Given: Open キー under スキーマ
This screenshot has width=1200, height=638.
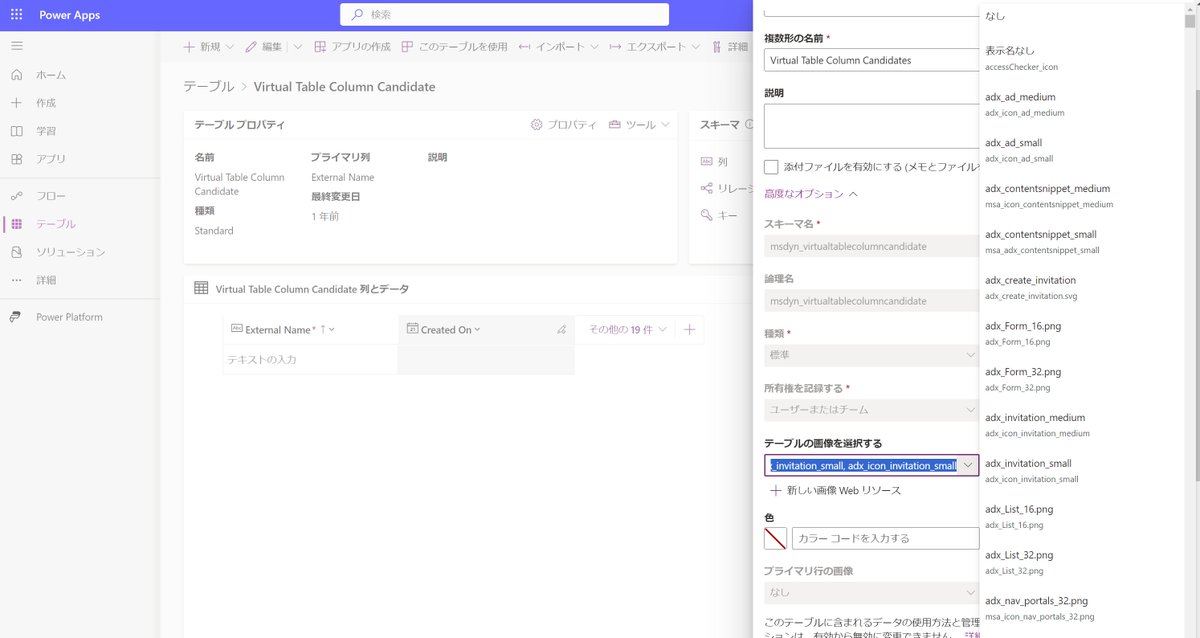Looking at the screenshot, I should tap(719, 215).
